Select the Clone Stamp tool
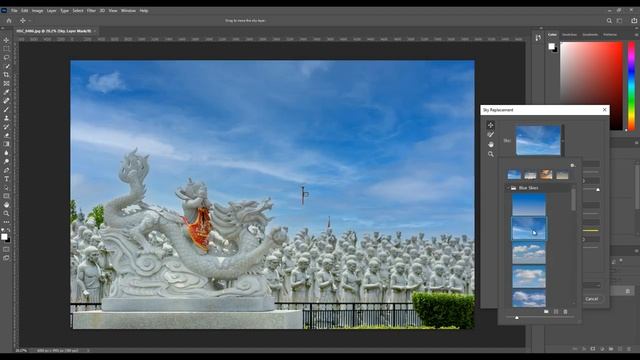The image size is (640, 360). [6, 118]
